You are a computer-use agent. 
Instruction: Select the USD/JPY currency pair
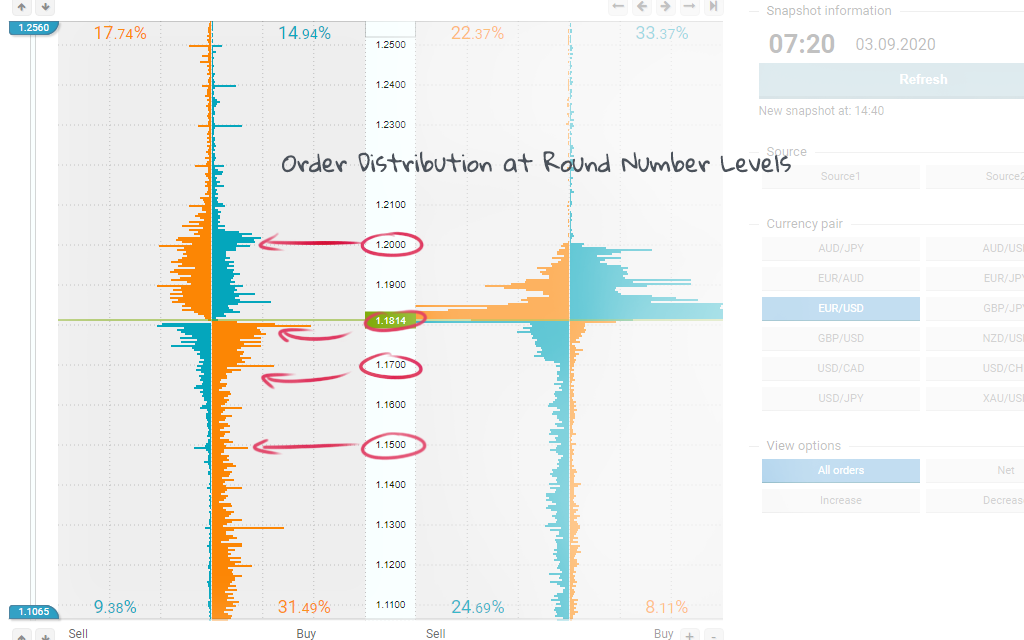point(840,398)
